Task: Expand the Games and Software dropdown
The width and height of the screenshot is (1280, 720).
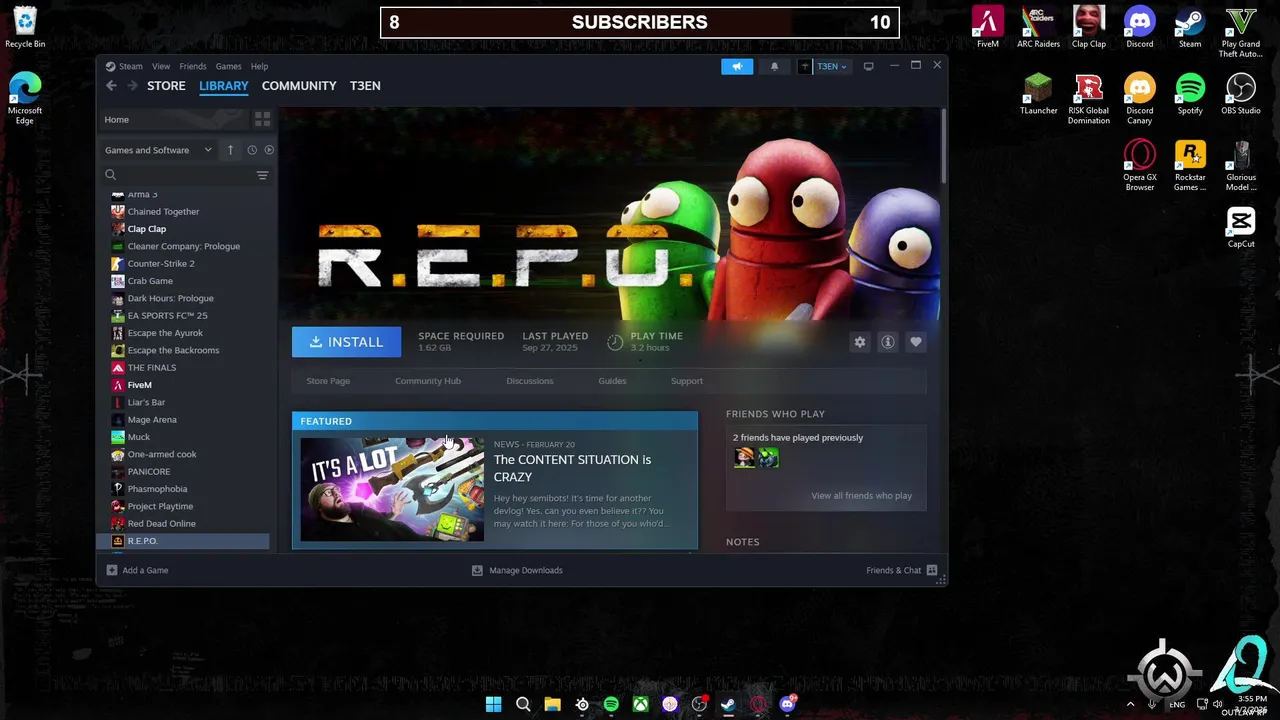Action: click(159, 150)
